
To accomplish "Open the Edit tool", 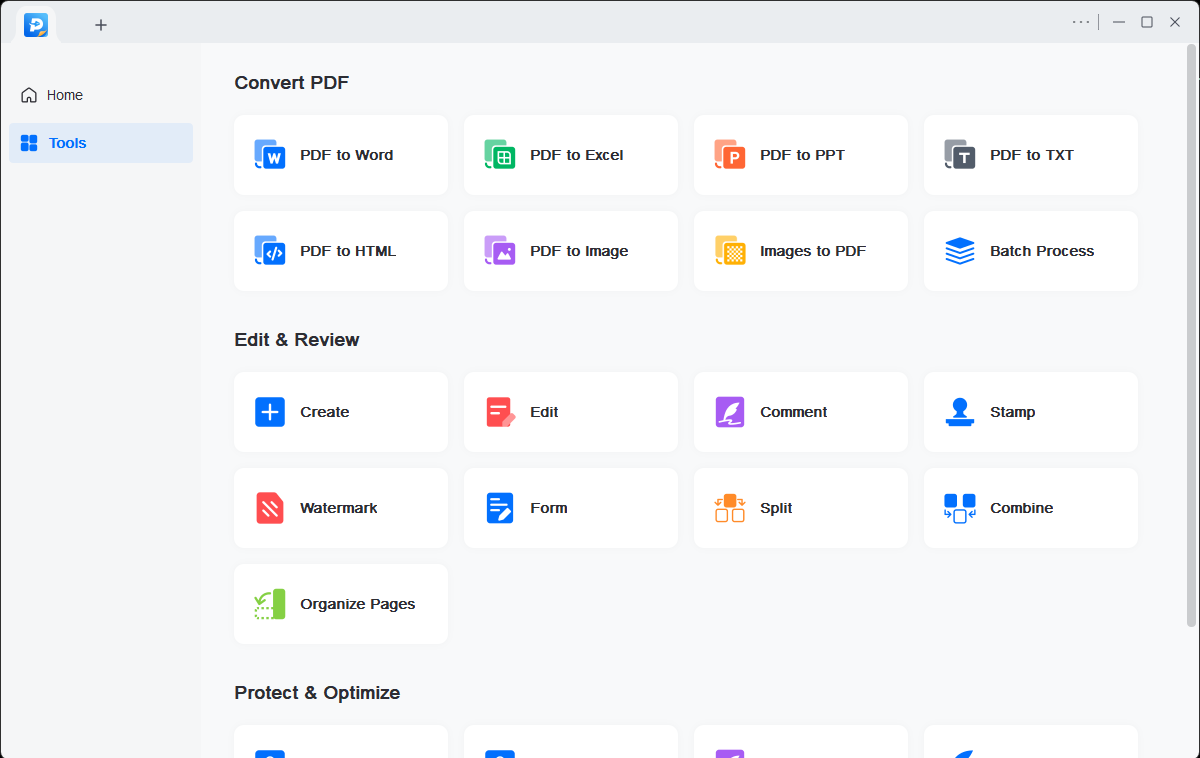I will click(570, 412).
